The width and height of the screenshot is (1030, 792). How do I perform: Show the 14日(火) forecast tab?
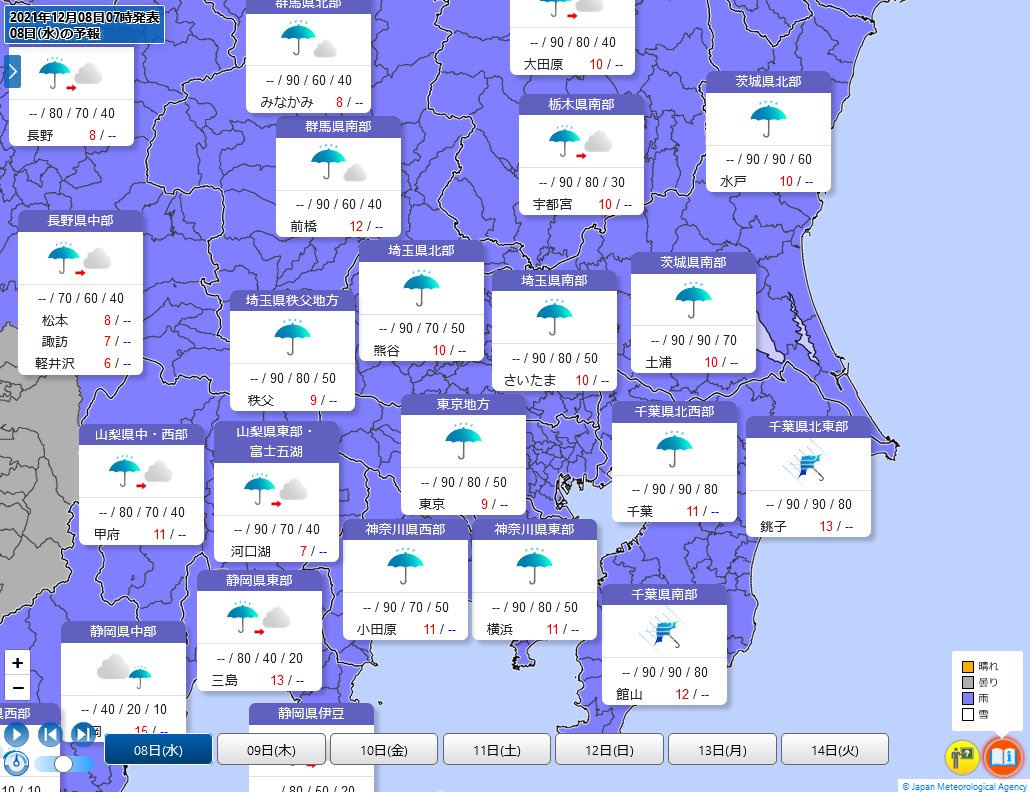[x=834, y=750]
